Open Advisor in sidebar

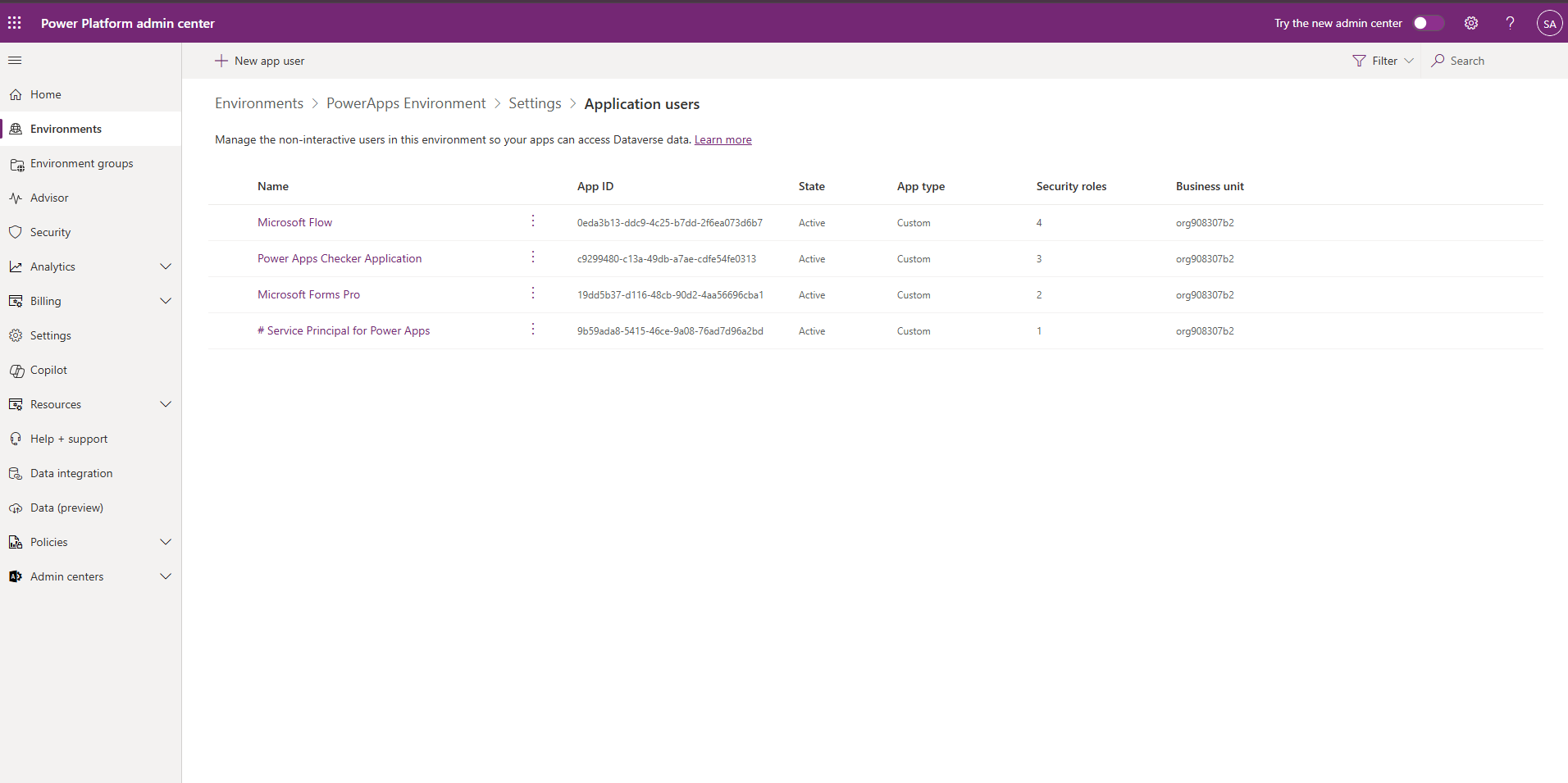click(x=90, y=198)
